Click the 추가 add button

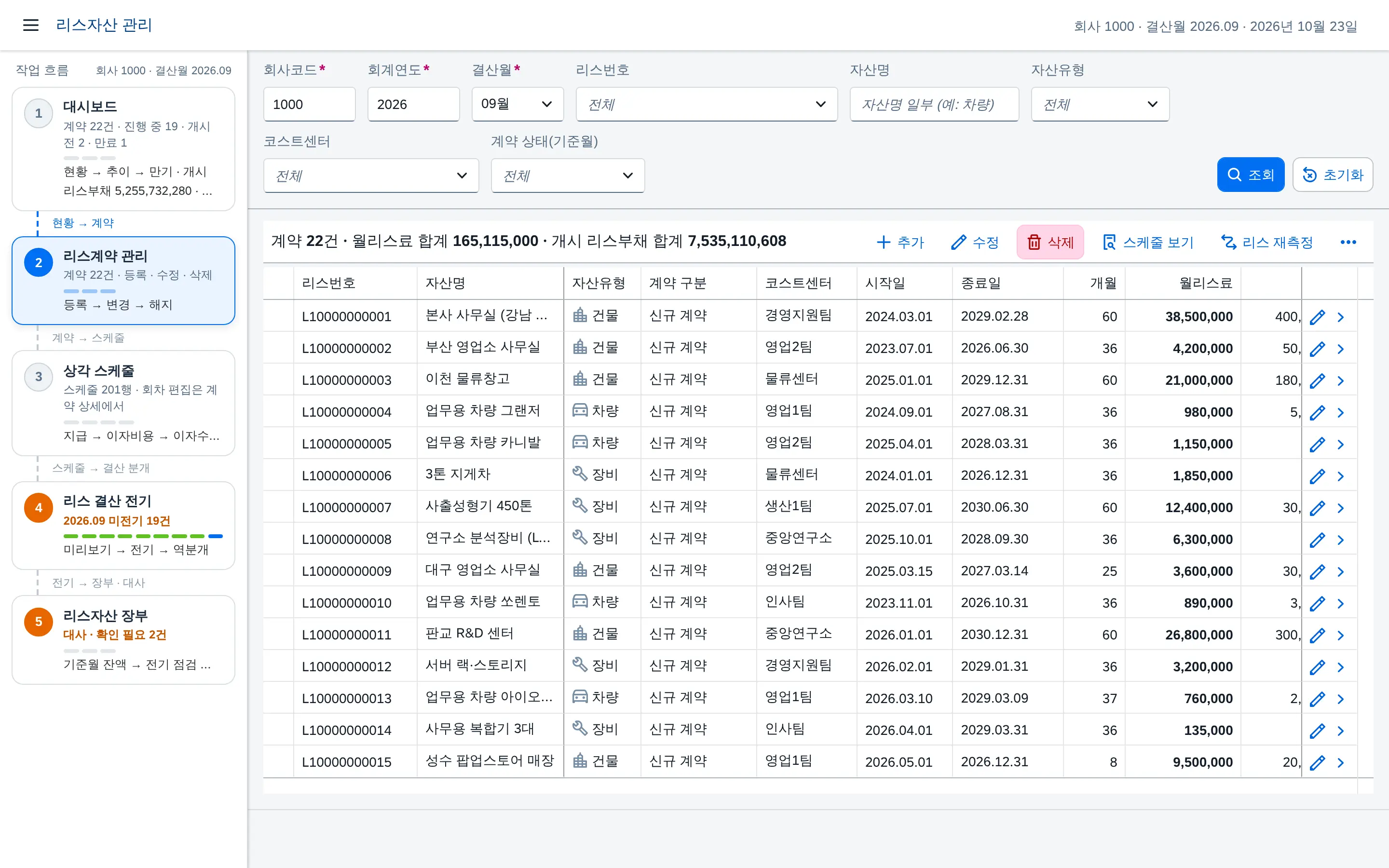coord(900,242)
